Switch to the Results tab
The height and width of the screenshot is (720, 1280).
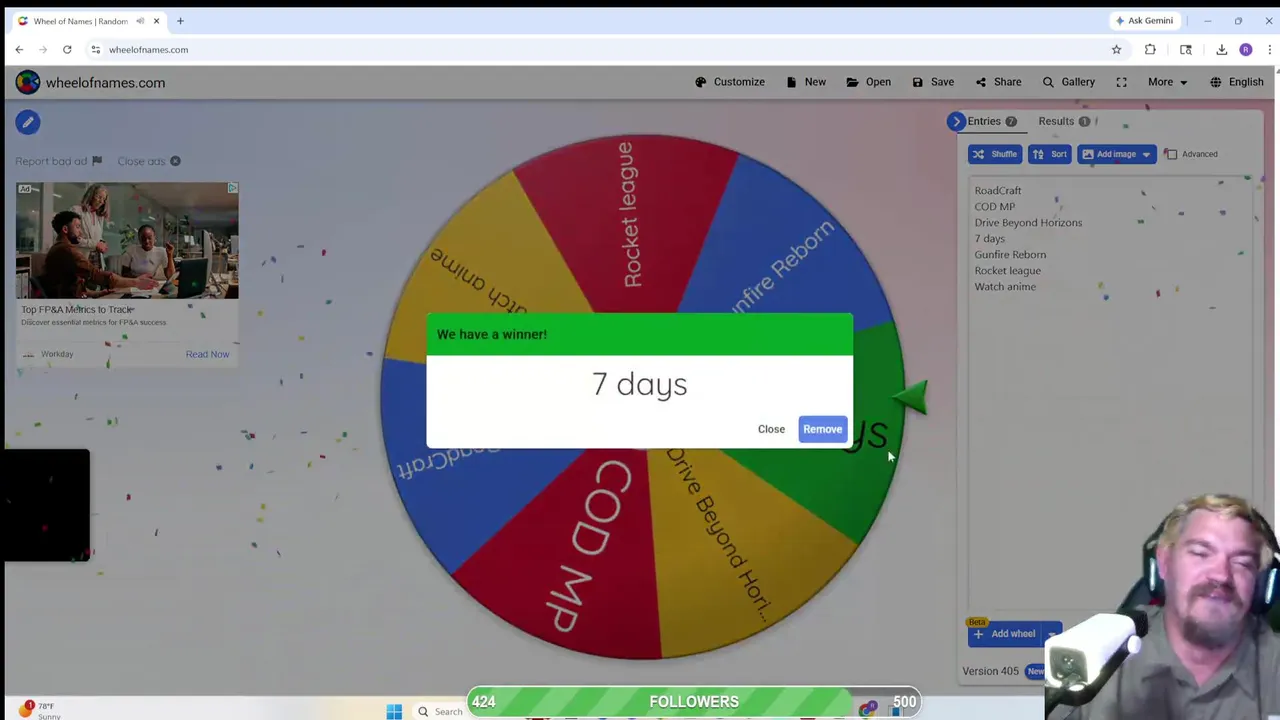1064,121
